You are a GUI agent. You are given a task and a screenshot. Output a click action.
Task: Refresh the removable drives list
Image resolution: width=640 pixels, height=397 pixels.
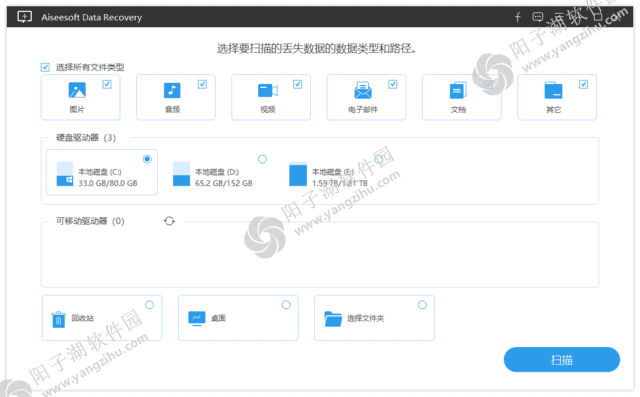(x=169, y=221)
